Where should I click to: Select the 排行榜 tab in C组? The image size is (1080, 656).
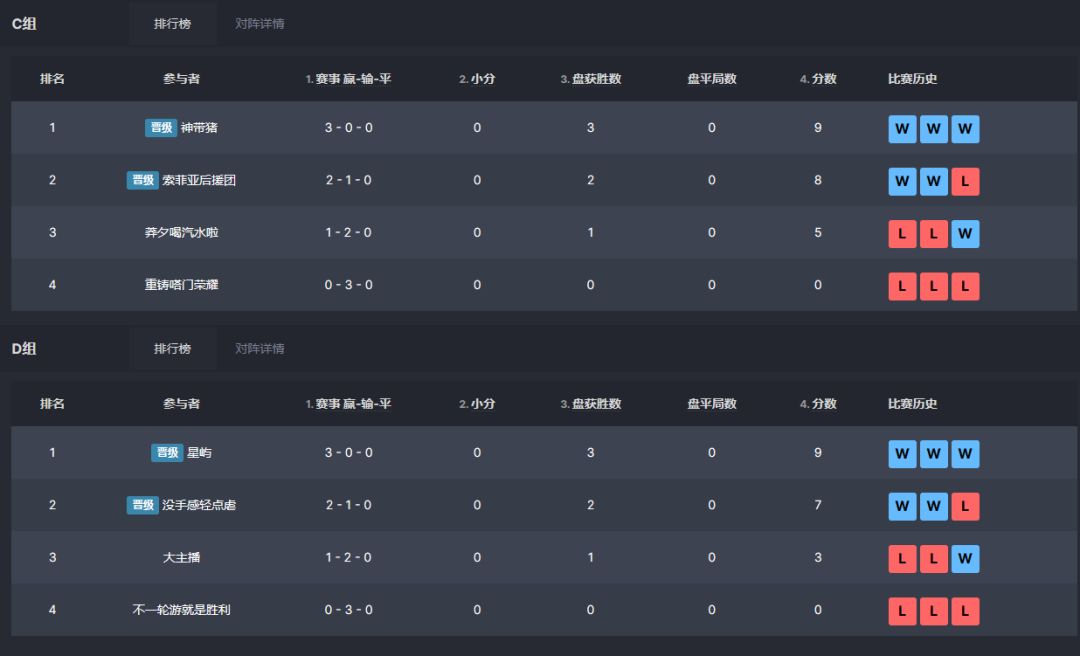click(x=172, y=23)
